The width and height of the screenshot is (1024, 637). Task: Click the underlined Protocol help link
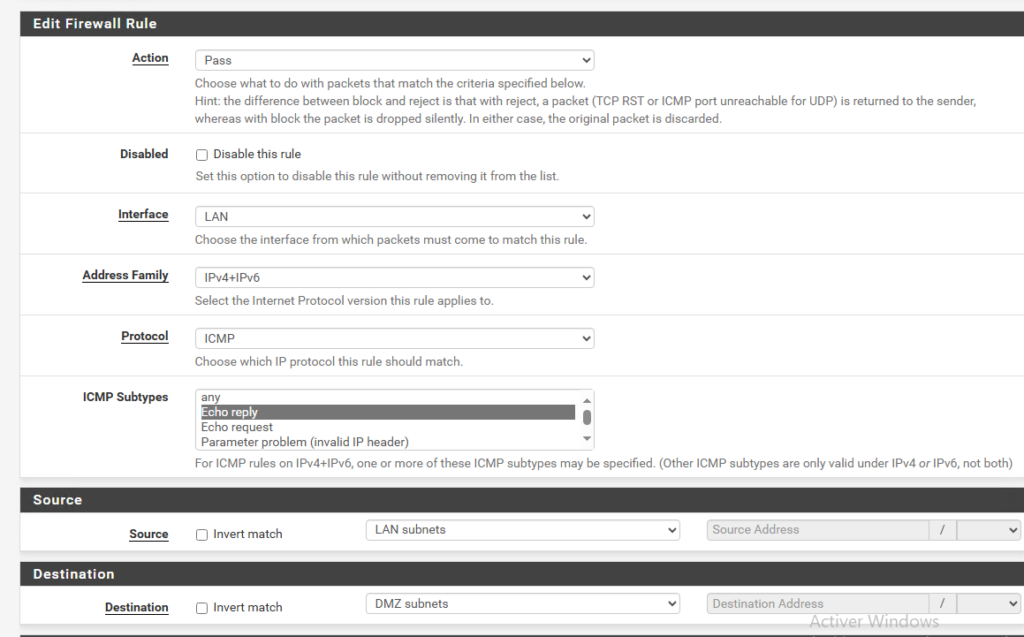144,336
